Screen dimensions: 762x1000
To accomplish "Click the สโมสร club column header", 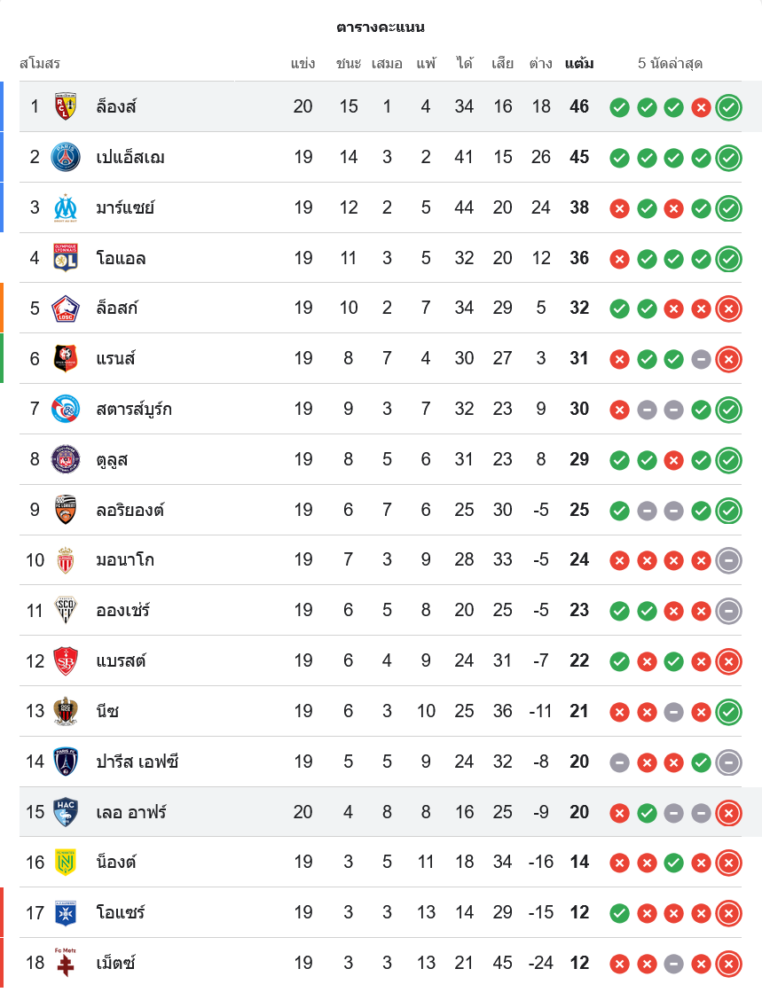I will pyautogui.click(x=40, y=64).
